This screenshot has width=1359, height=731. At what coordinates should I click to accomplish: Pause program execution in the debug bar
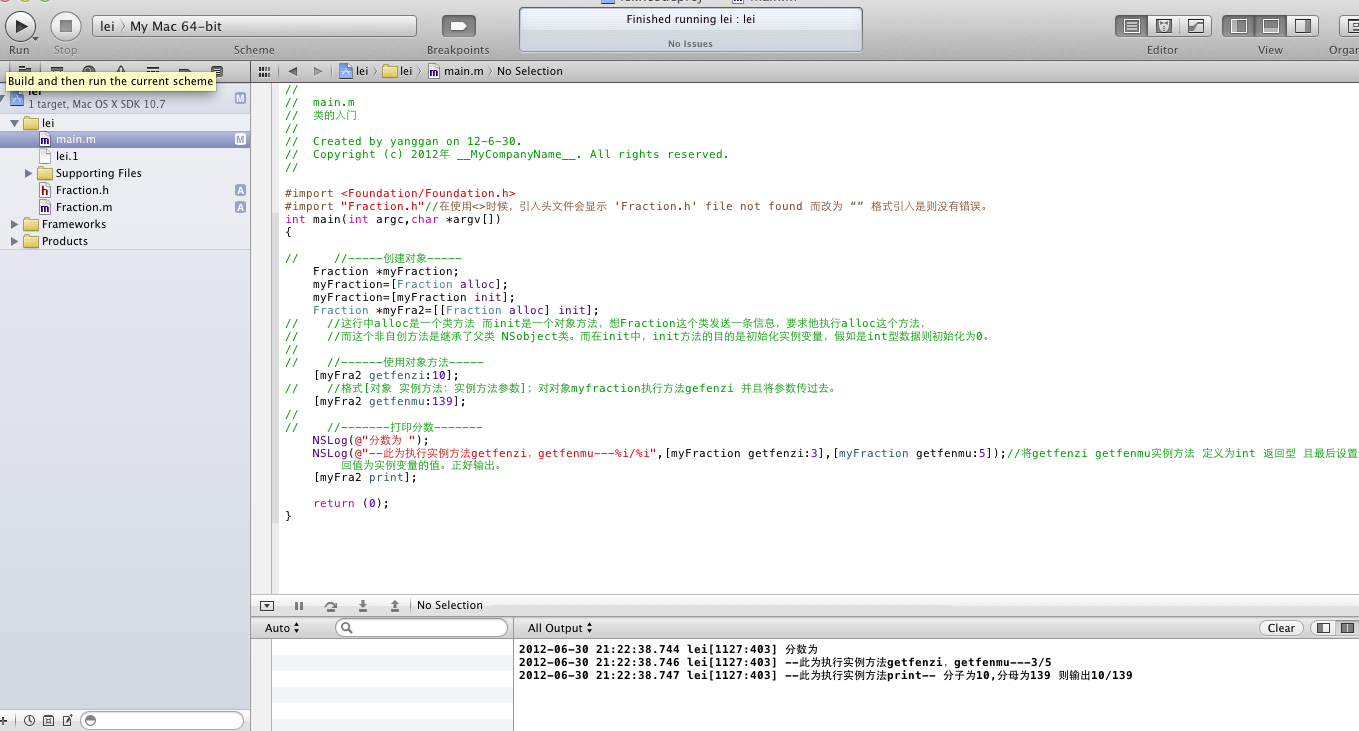[x=298, y=605]
